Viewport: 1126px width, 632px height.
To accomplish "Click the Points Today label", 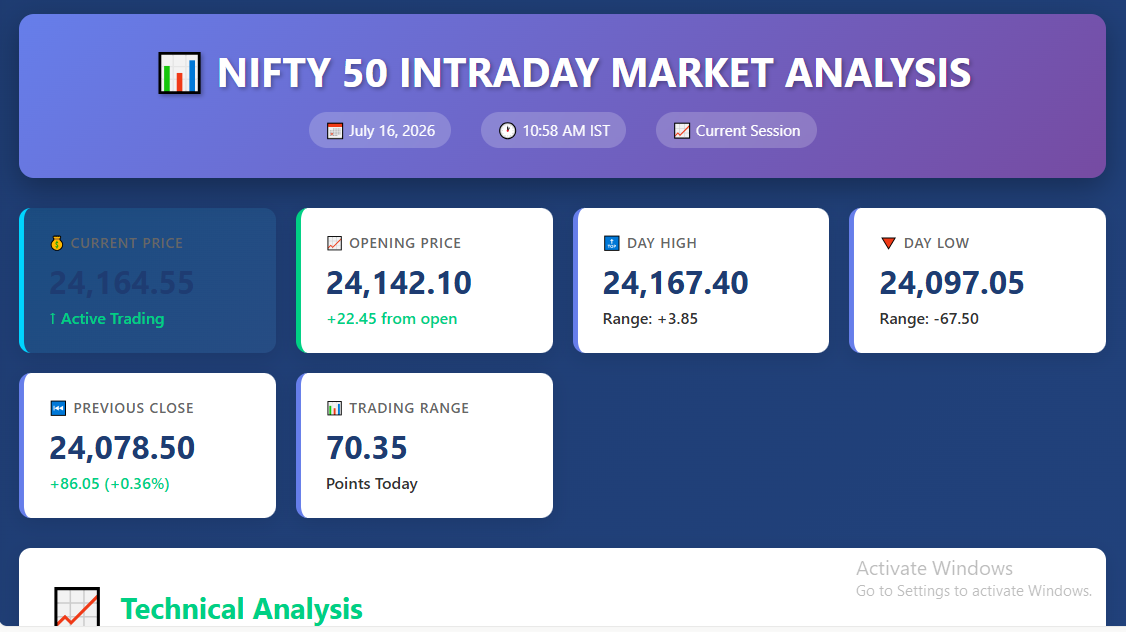I will [x=372, y=483].
